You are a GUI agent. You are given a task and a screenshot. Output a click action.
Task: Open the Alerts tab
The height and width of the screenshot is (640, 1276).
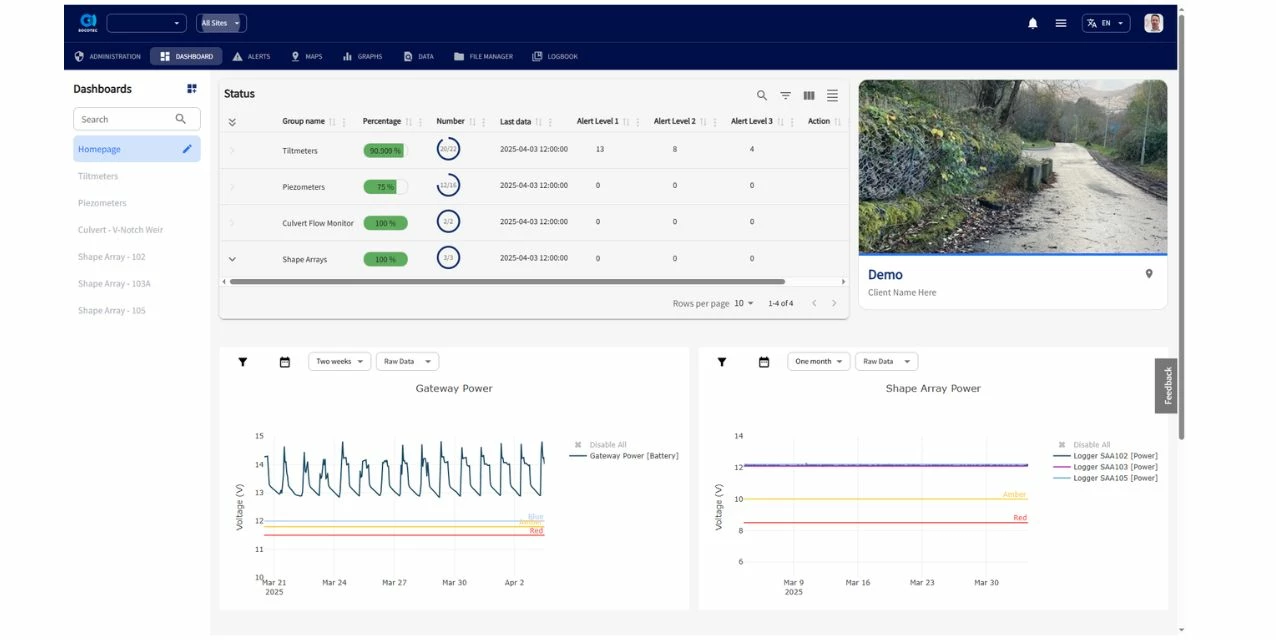[252, 56]
